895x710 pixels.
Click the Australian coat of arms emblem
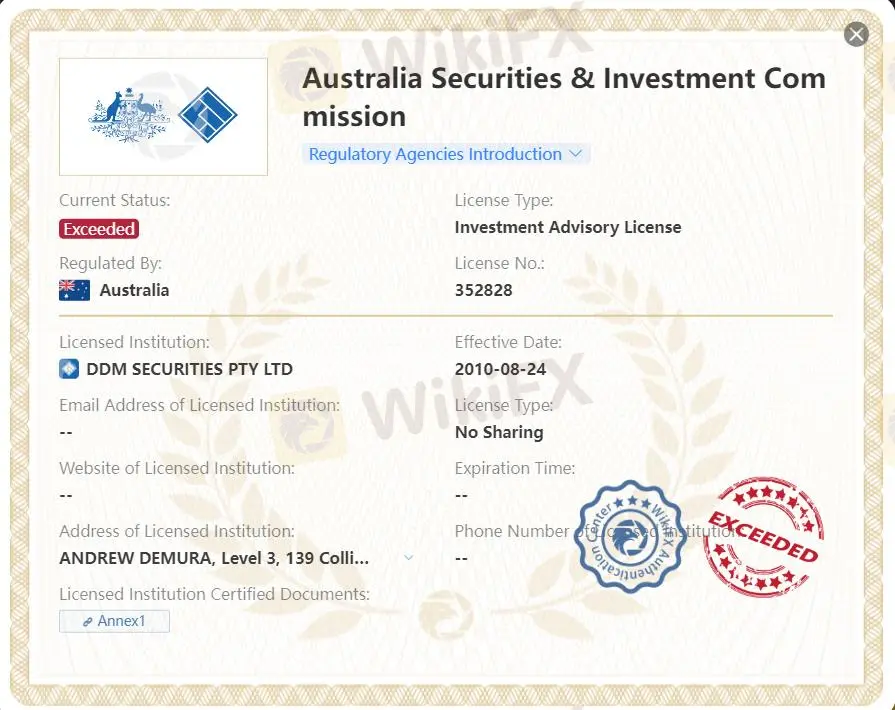coord(129,115)
